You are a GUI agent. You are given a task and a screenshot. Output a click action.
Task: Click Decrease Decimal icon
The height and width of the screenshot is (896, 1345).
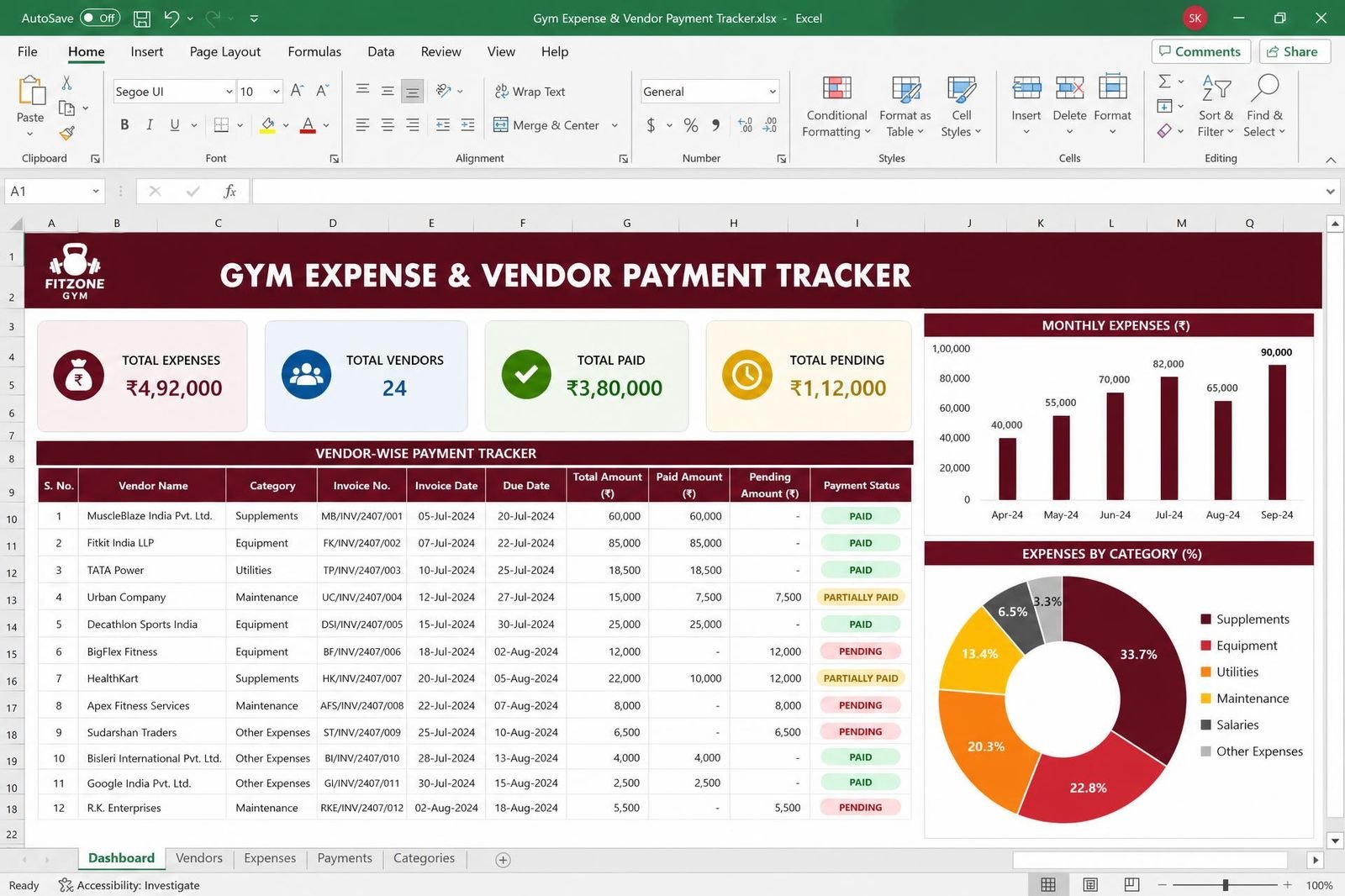(770, 124)
